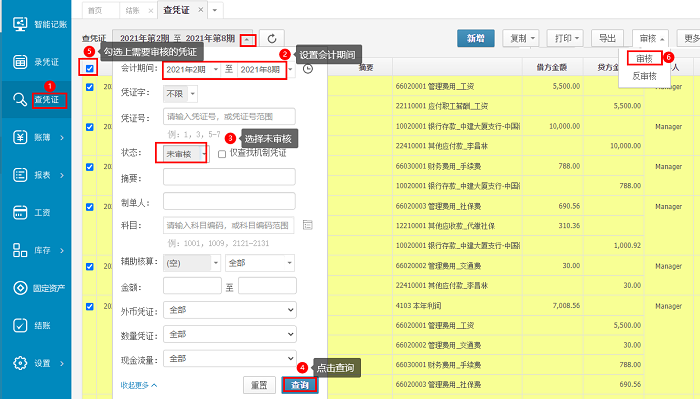Click the 导出 button
The image size is (700, 399).
(x=608, y=38)
